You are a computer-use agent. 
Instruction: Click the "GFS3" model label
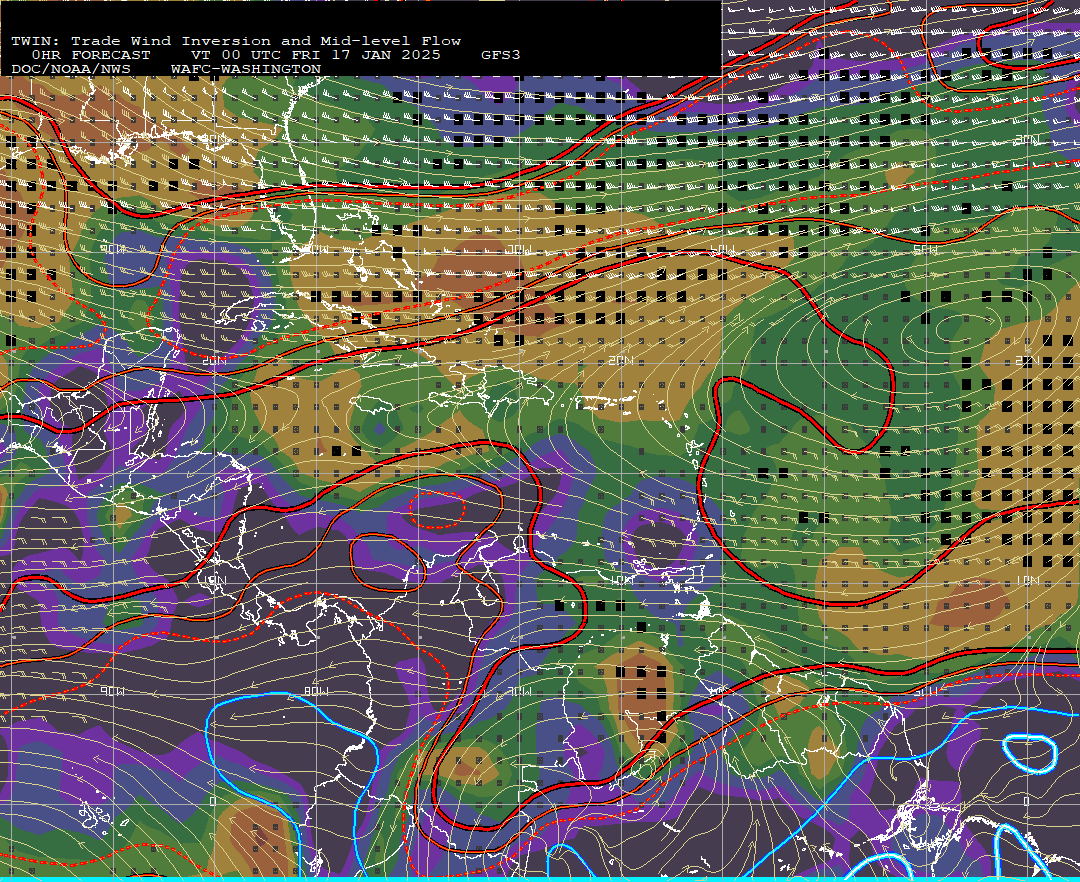(x=501, y=55)
